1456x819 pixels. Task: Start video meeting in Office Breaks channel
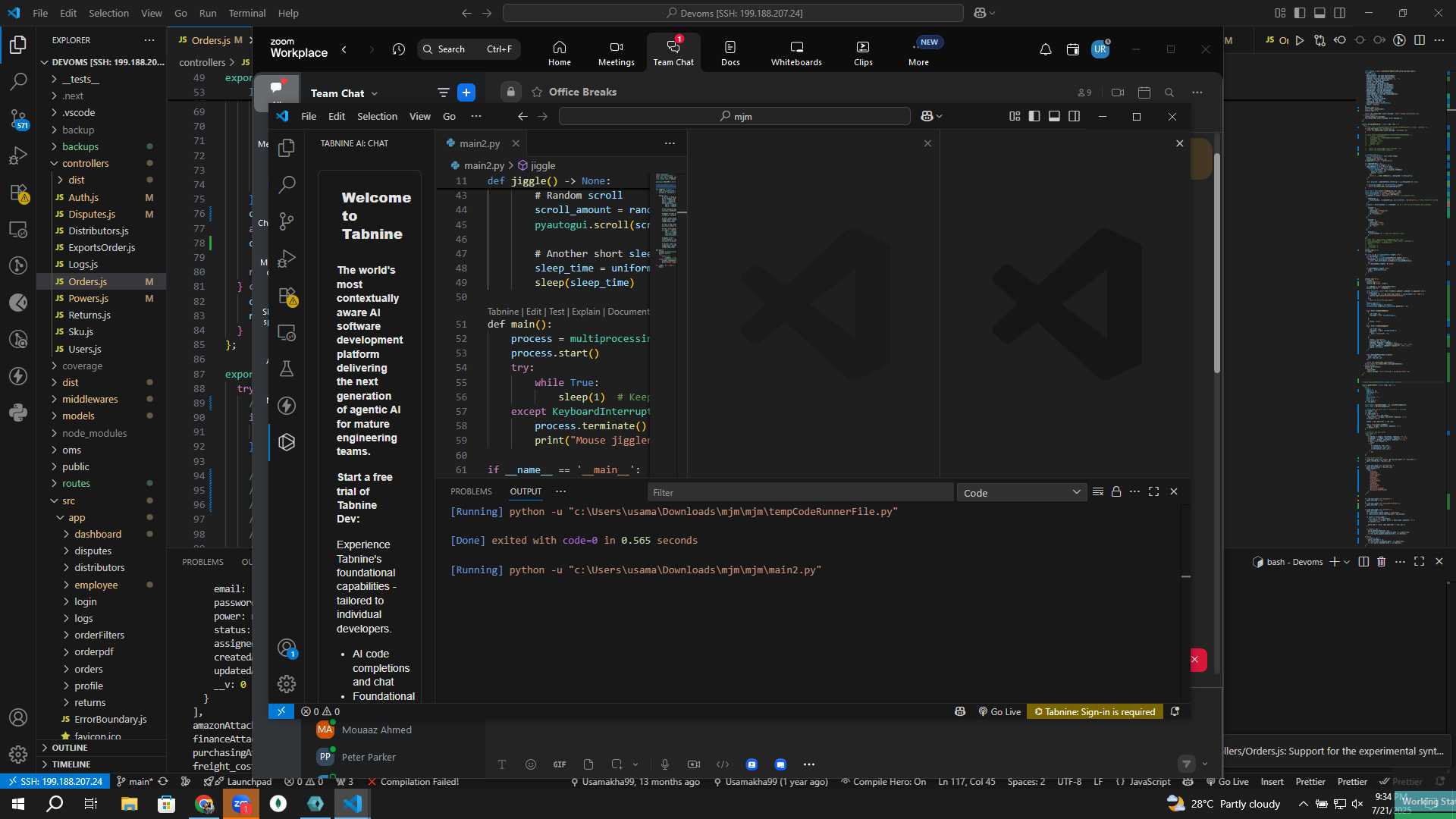tap(1118, 93)
